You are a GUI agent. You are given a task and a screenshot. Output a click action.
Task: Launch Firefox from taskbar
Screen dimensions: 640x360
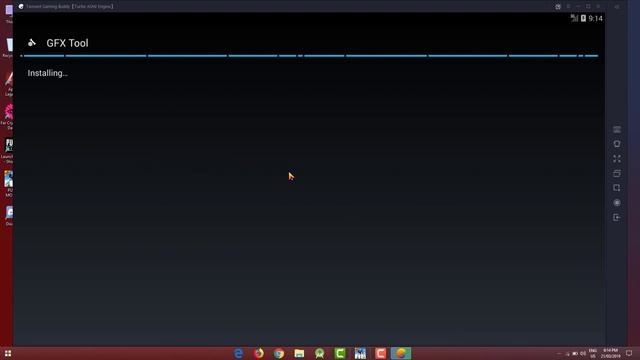pos(259,353)
